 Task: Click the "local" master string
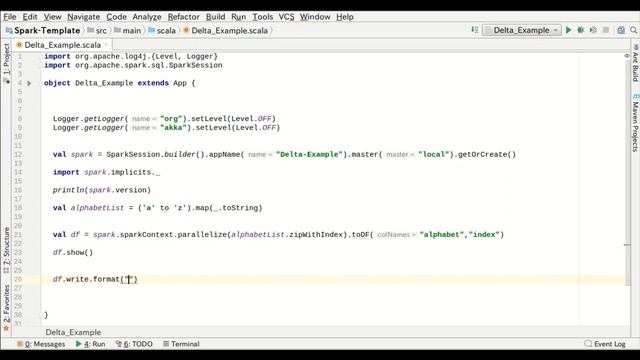[433, 155]
